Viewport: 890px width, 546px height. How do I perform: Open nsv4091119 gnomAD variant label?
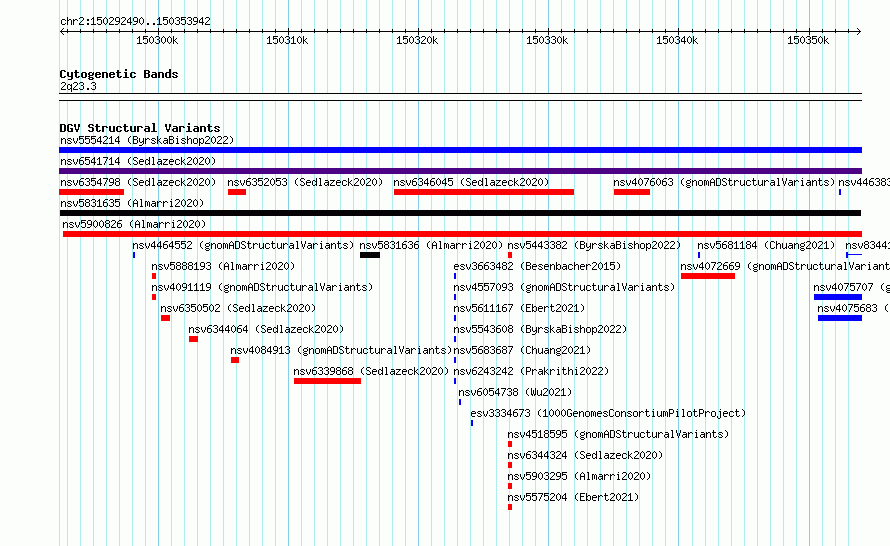pyautogui.click(x=262, y=287)
